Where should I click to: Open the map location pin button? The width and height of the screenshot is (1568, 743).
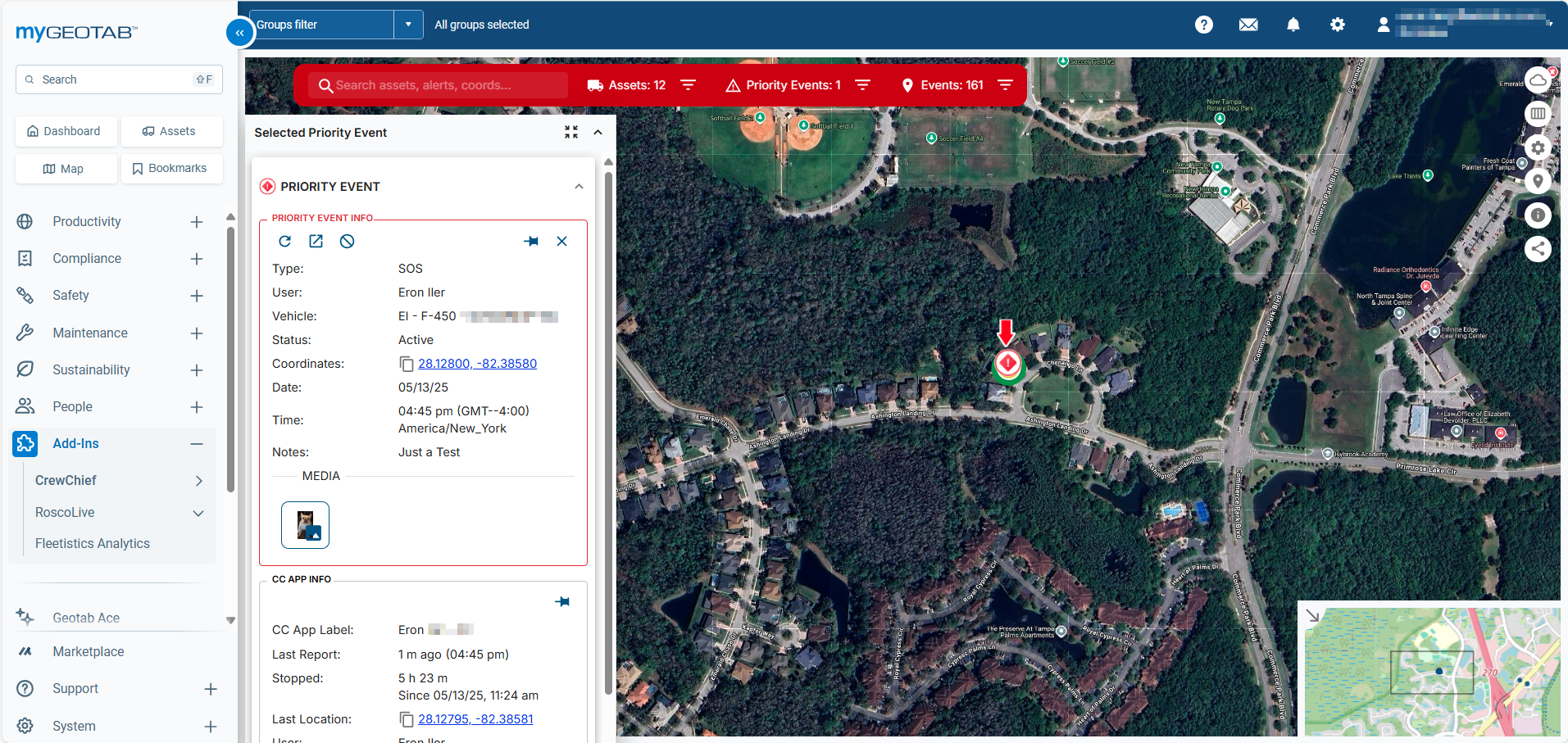1538,181
